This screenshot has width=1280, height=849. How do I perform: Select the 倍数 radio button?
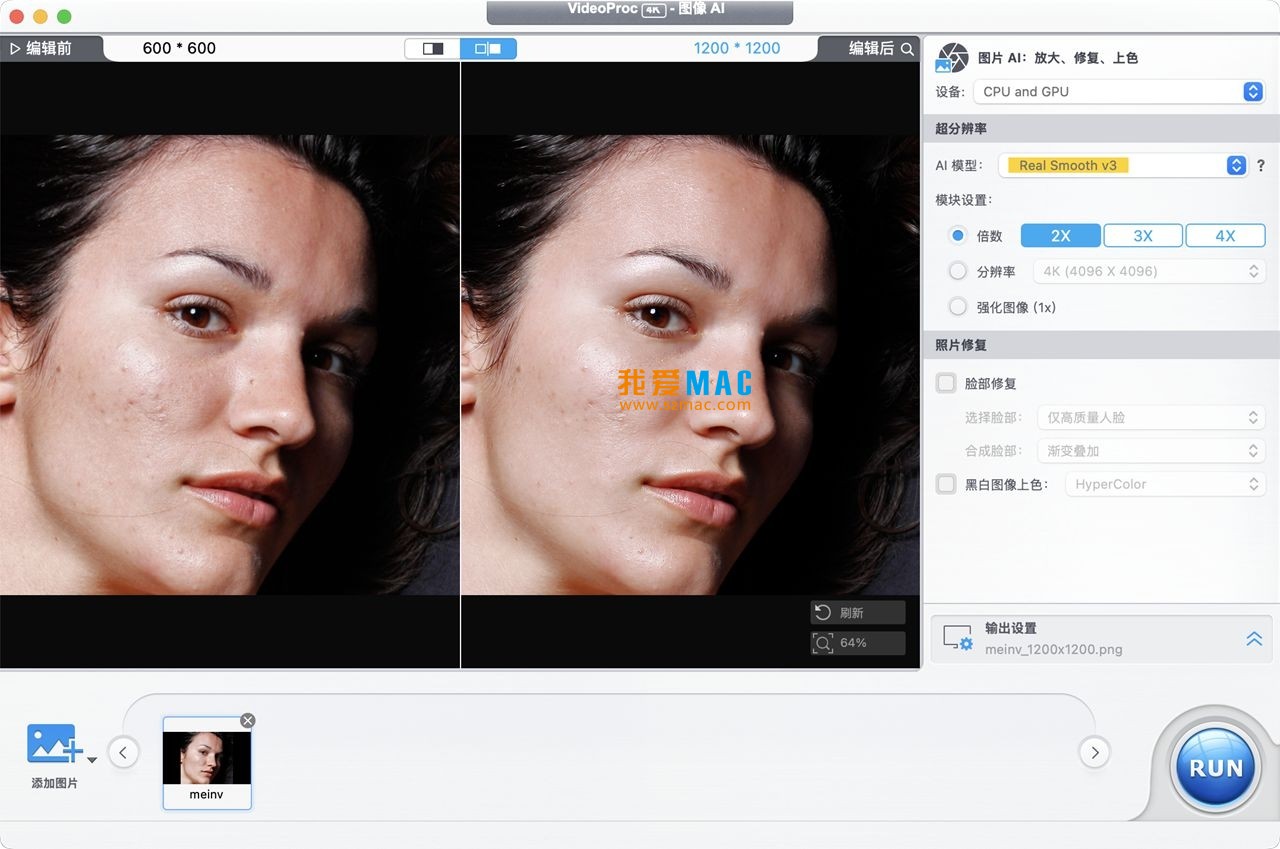[958, 236]
